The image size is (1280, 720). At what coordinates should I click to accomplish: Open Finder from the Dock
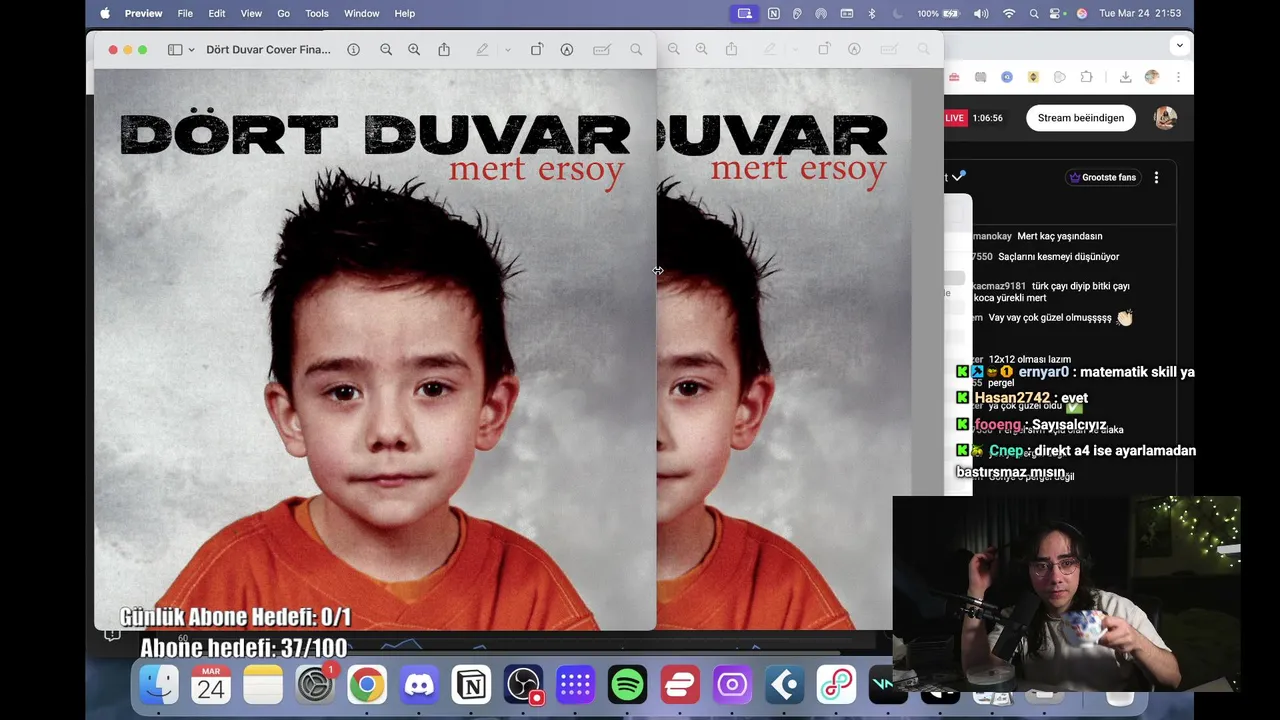click(x=159, y=685)
